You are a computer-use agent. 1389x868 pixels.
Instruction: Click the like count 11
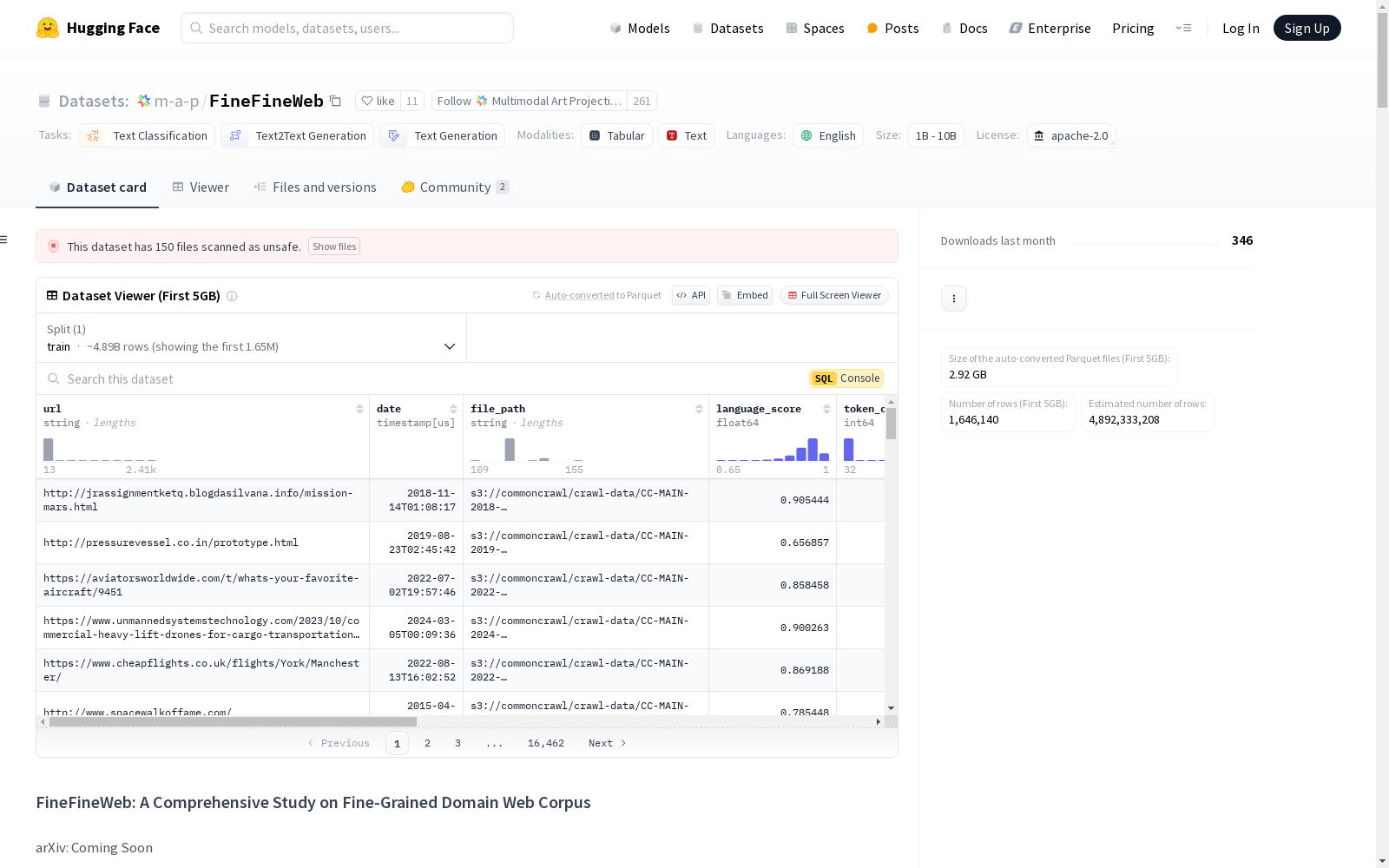coord(412,101)
